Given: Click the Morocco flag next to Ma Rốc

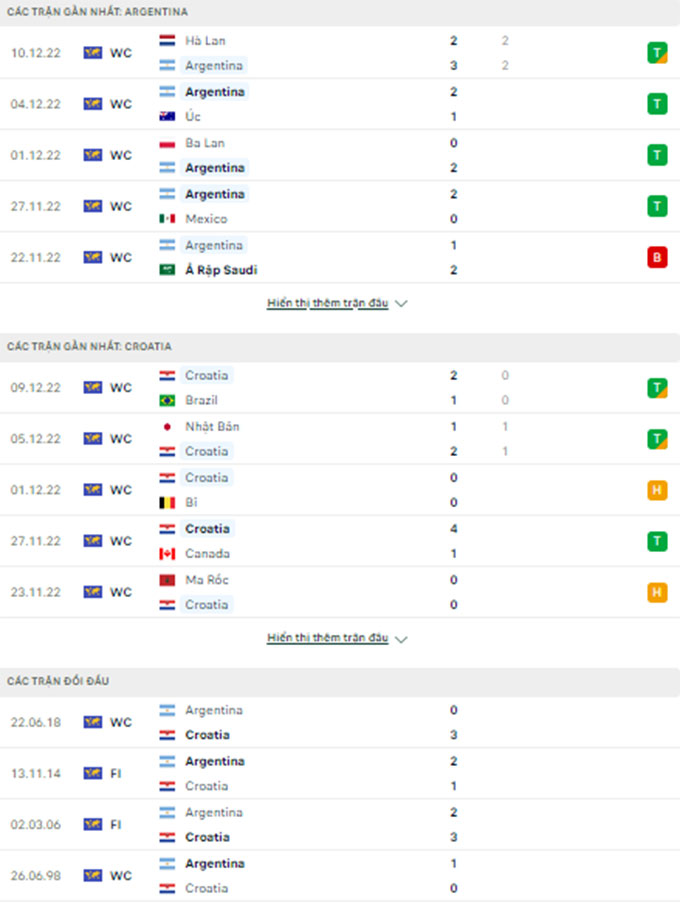Looking at the screenshot, I should tap(168, 580).
